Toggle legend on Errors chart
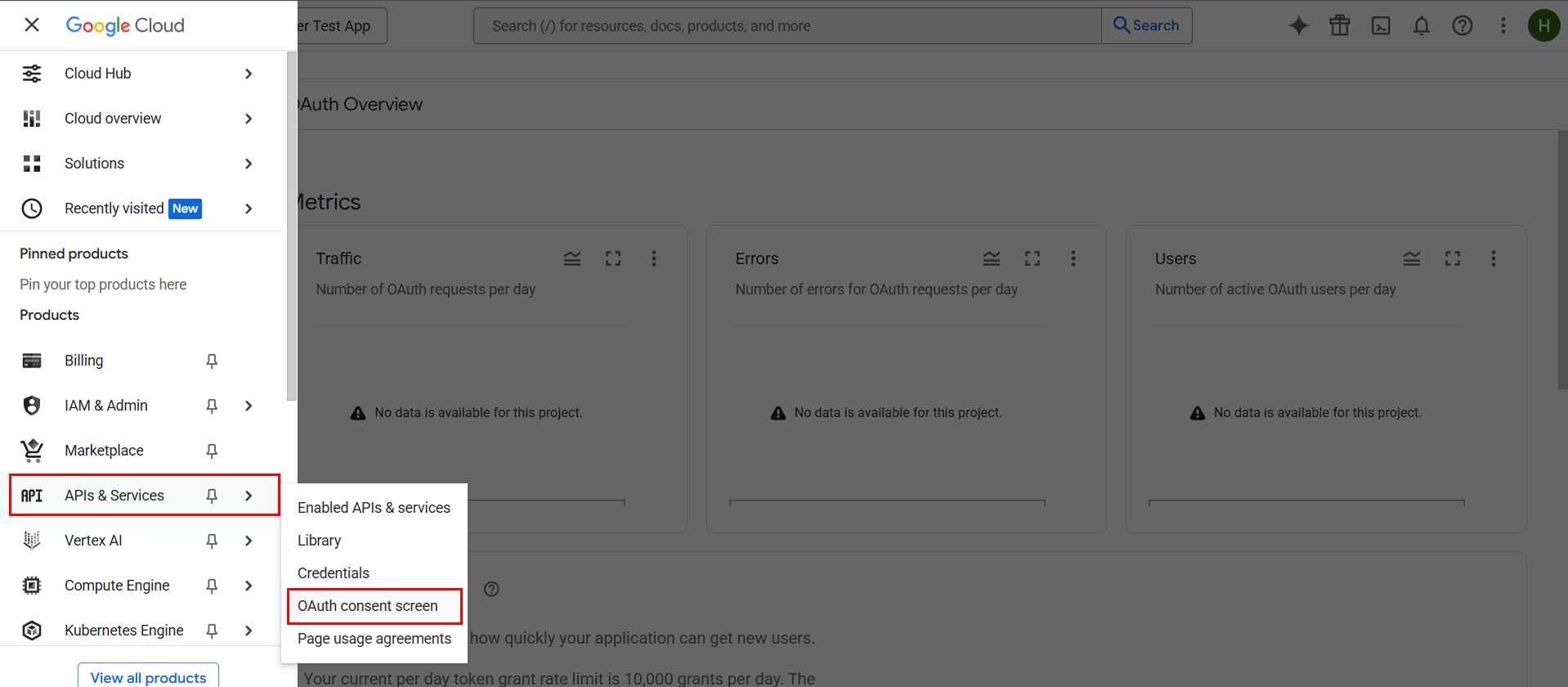Image resolution: width=1568 pixels, height=687 pixels. click(992, 258)
